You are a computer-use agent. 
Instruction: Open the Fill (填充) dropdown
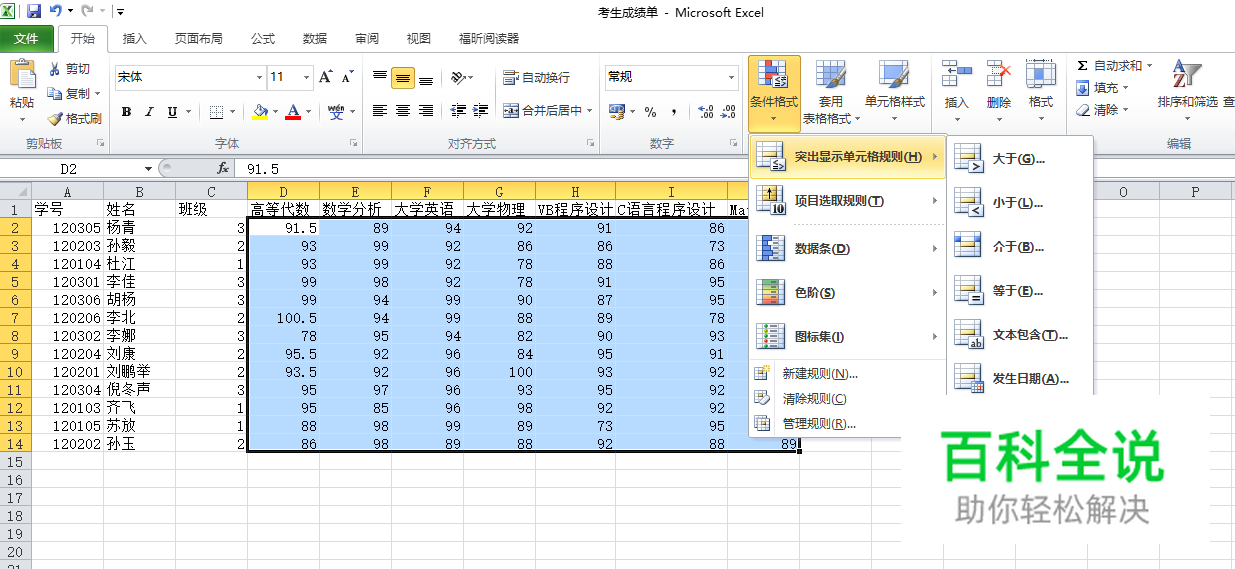1102,88
